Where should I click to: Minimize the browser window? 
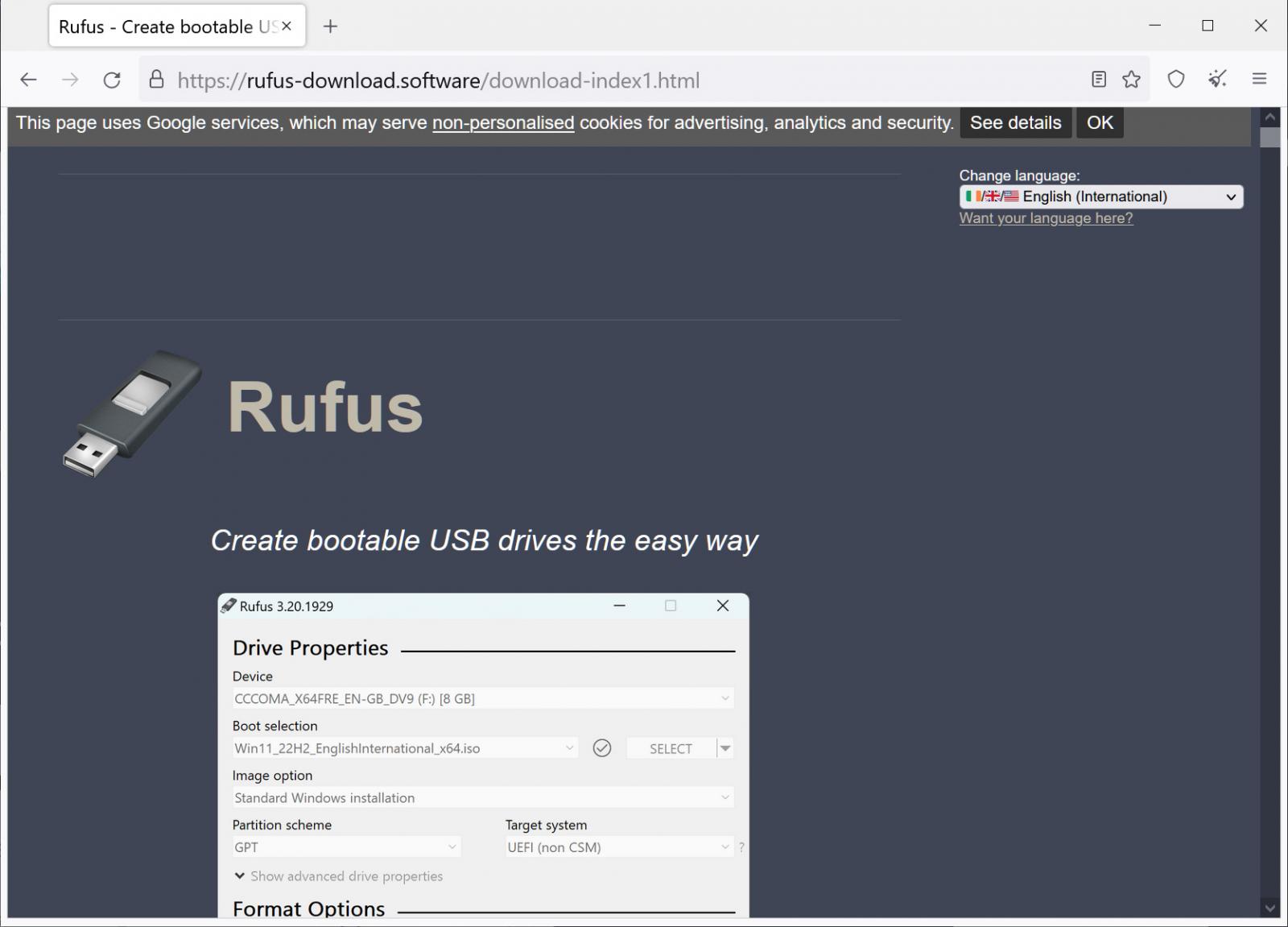click(x=1155, y=26)
